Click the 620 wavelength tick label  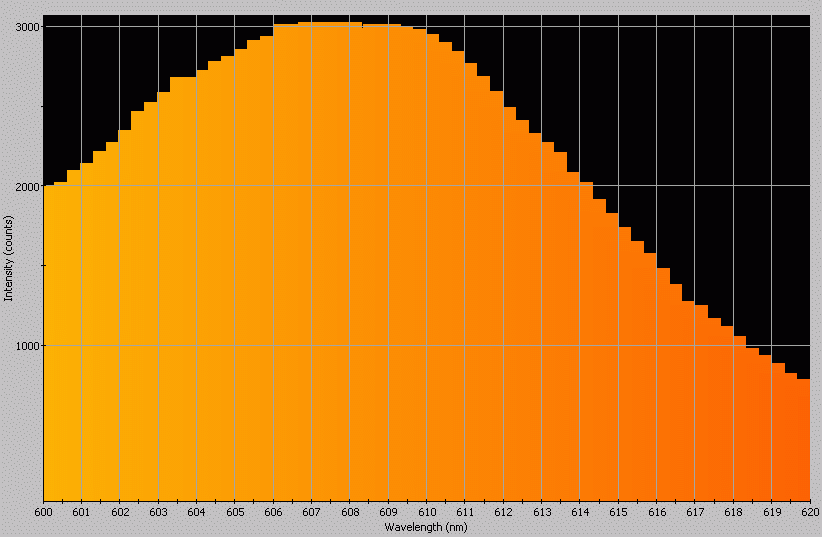coord(810,512)
